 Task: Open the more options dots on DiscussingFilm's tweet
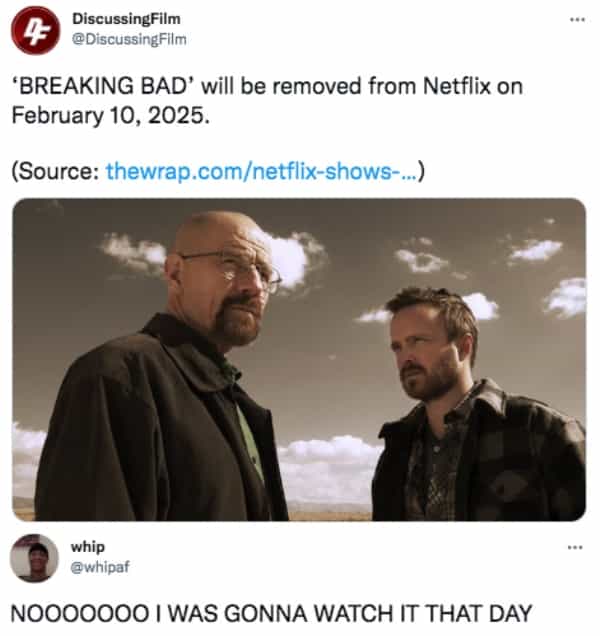577,19
